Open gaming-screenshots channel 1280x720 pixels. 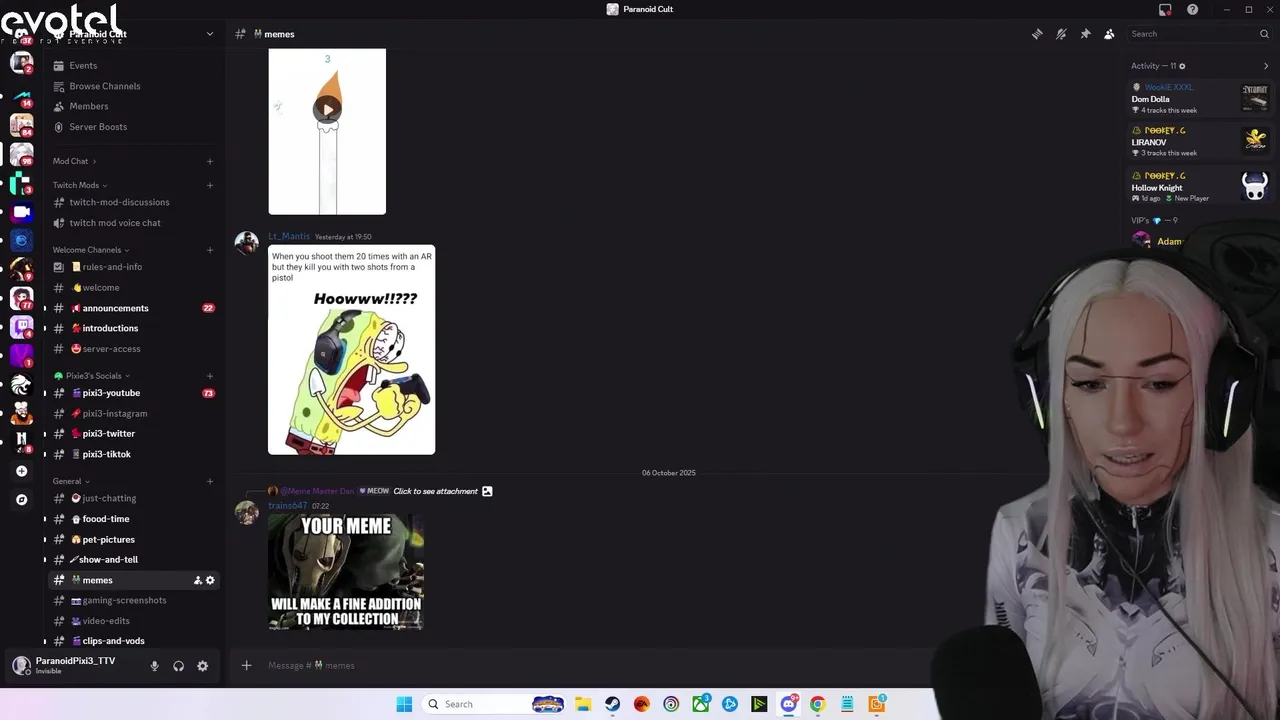[132, 600]
